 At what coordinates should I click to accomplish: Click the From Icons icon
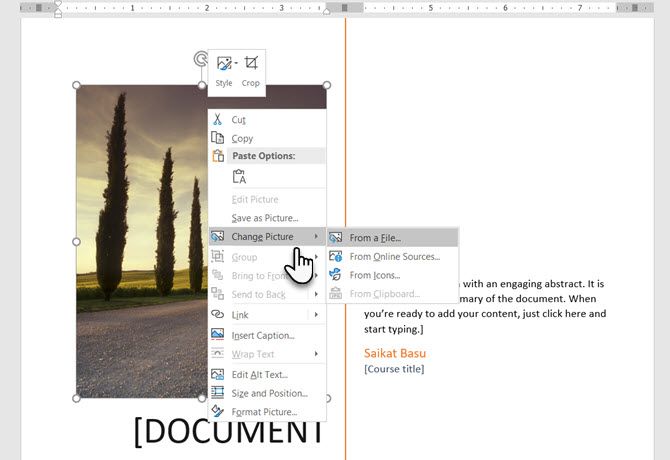click(x=335, y=275)
